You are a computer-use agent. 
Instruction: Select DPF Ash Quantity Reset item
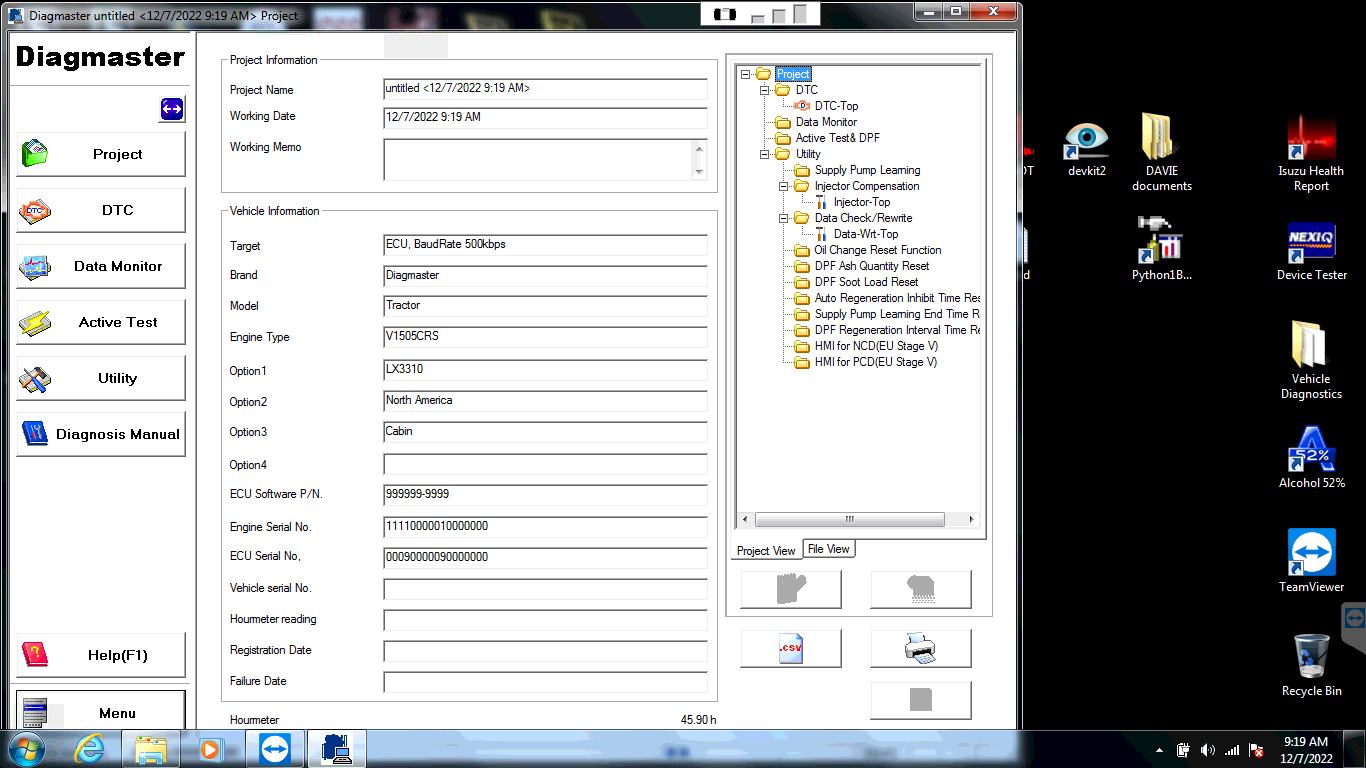click(872, 266)
